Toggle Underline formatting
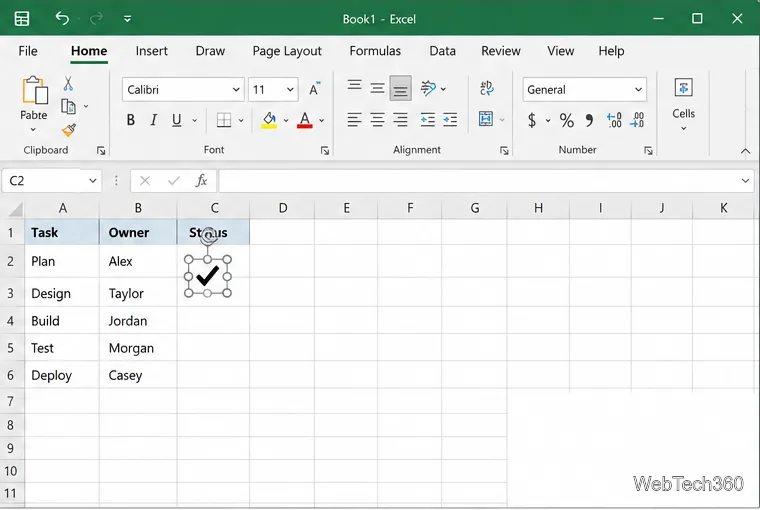The width and height of the screenshot is (760, 510). (x=176, y=120)
